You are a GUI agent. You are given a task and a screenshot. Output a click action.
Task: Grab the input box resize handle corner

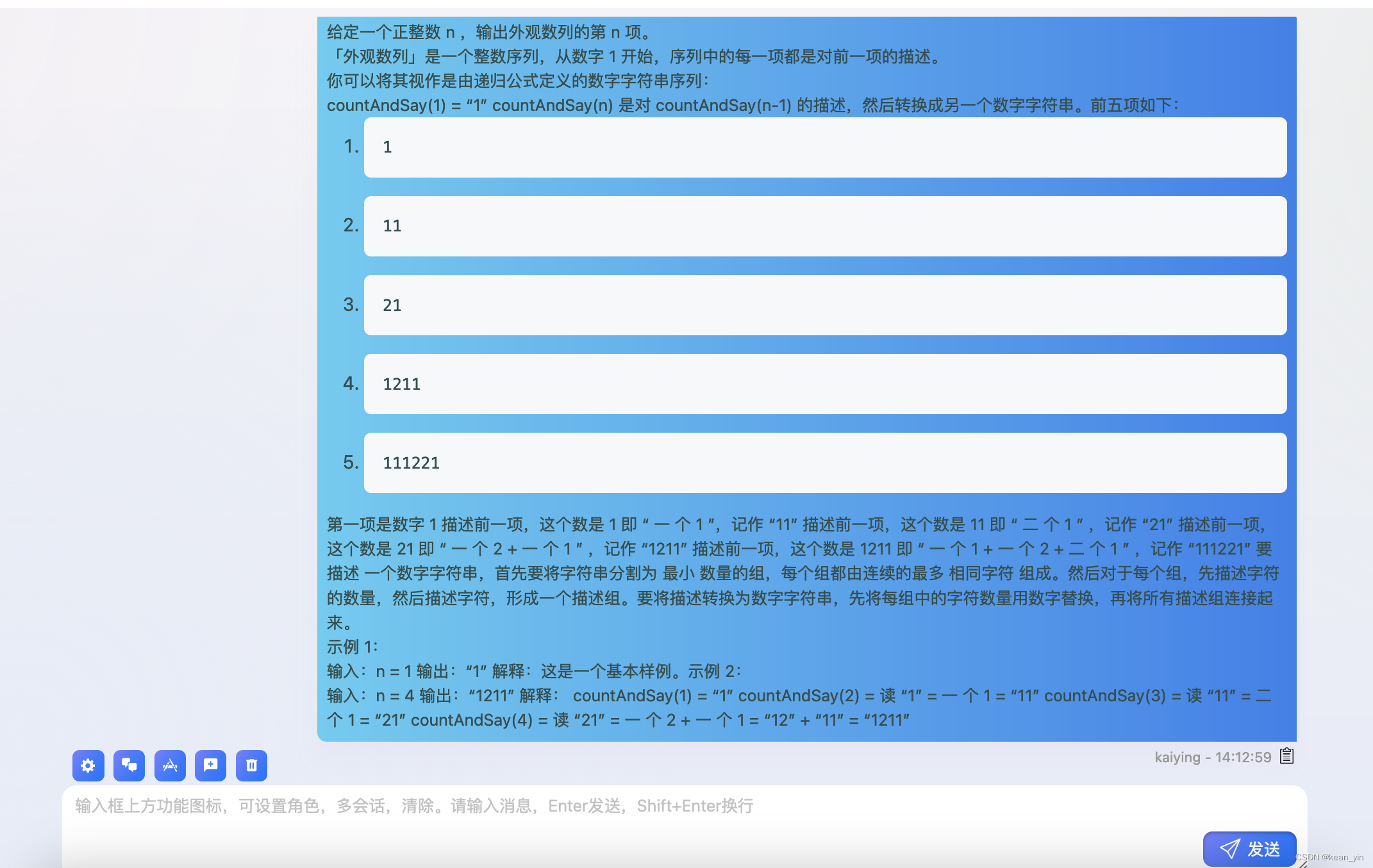point(1302,864)
